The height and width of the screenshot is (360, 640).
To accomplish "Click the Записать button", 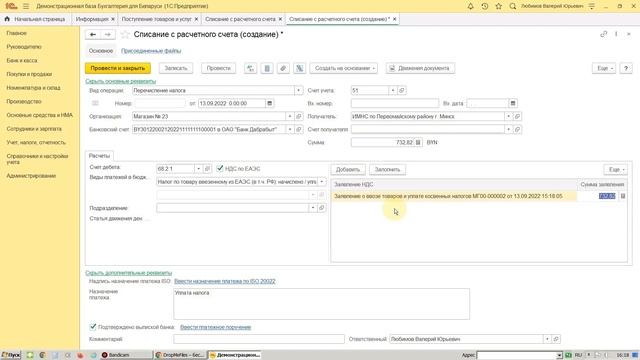I will coord(176,68).
